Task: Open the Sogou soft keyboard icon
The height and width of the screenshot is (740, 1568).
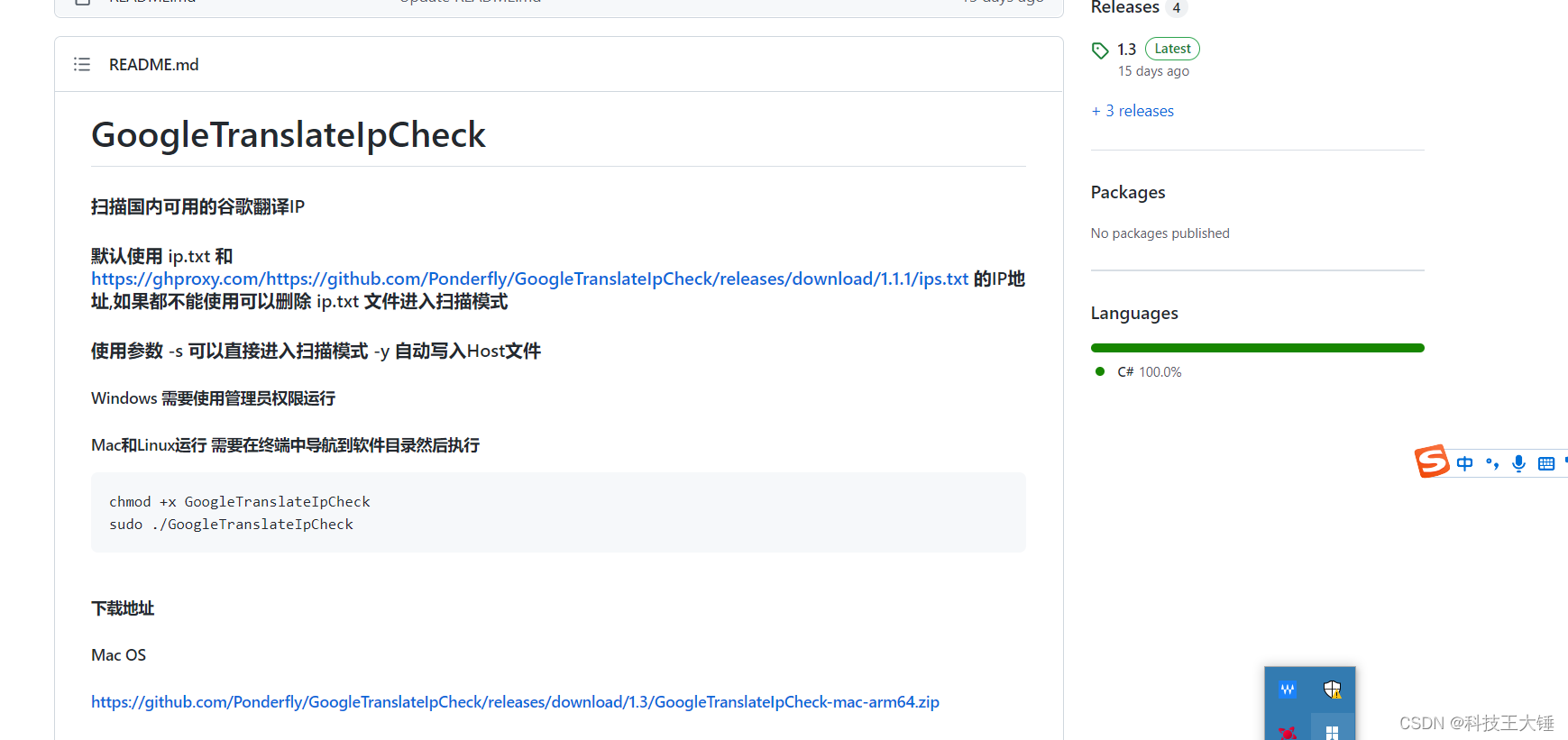Action: pos(1546,463)
